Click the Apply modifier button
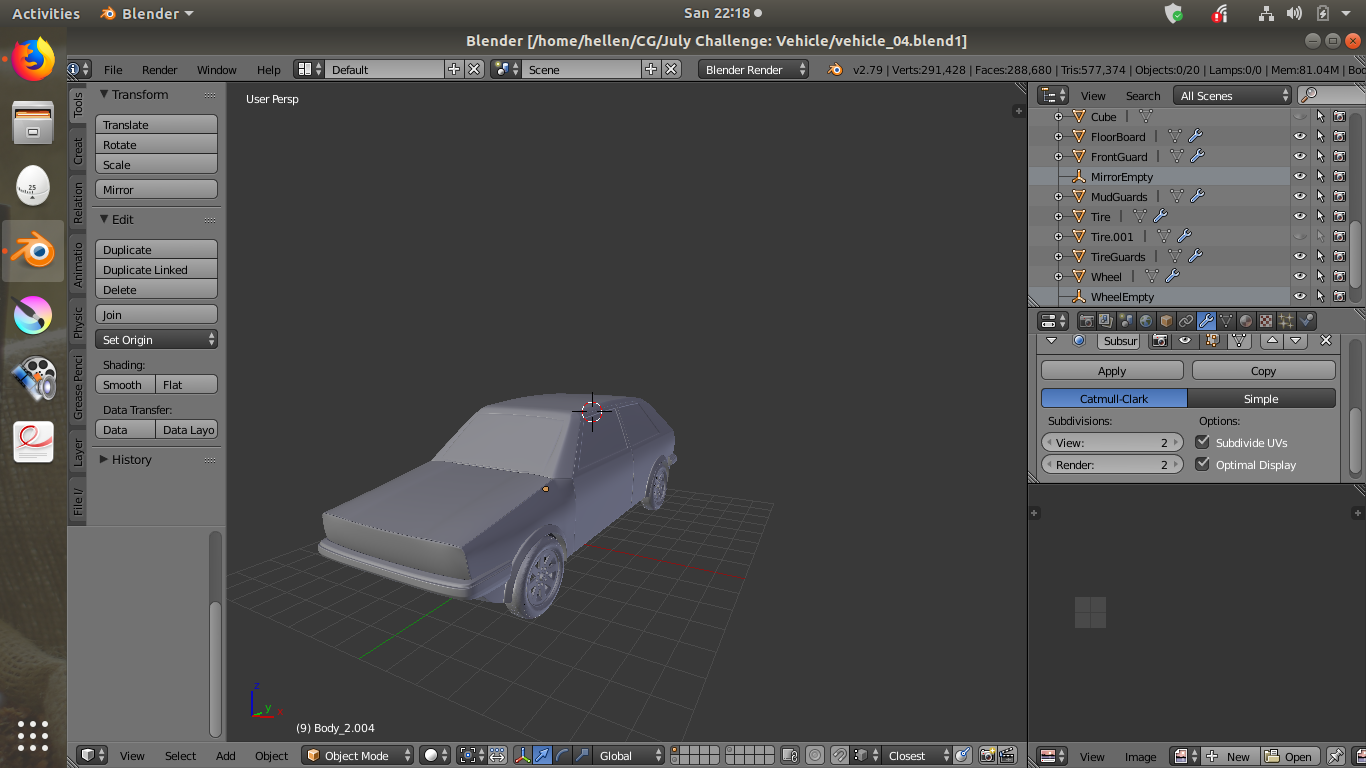1366x768 pixels. [x=1111, y=370]
